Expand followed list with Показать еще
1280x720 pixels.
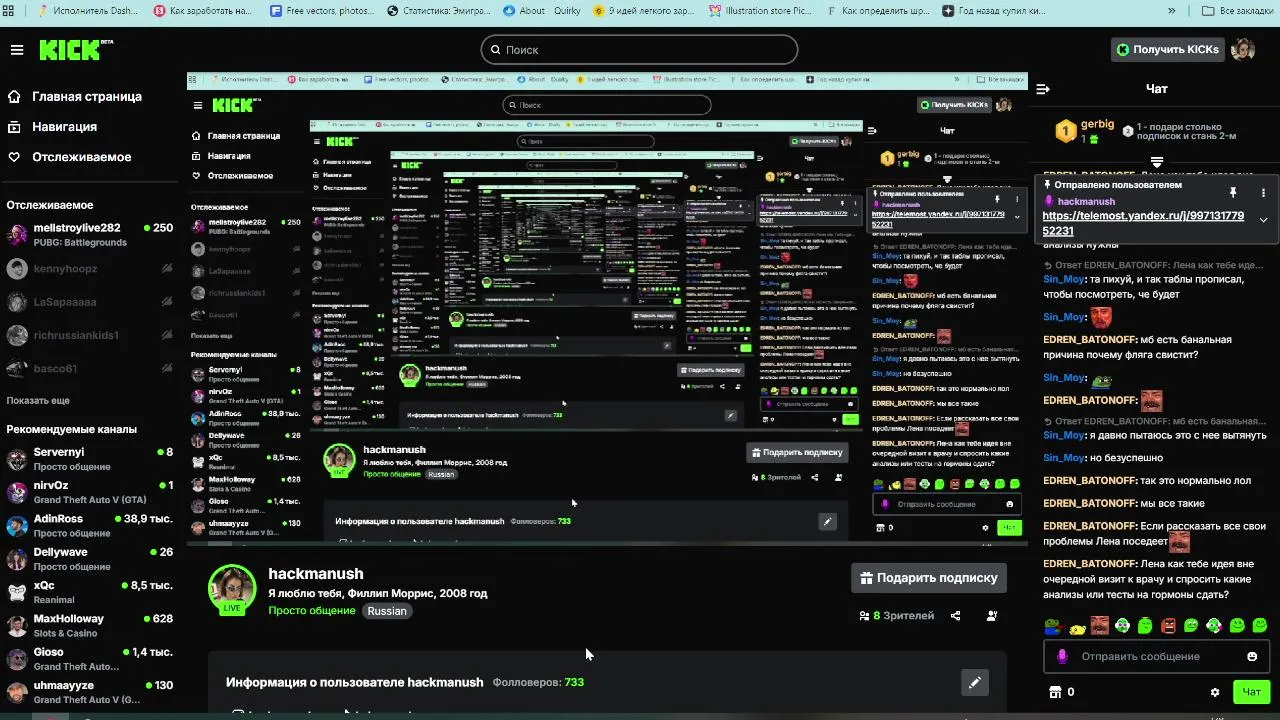(x=38, y=400)
